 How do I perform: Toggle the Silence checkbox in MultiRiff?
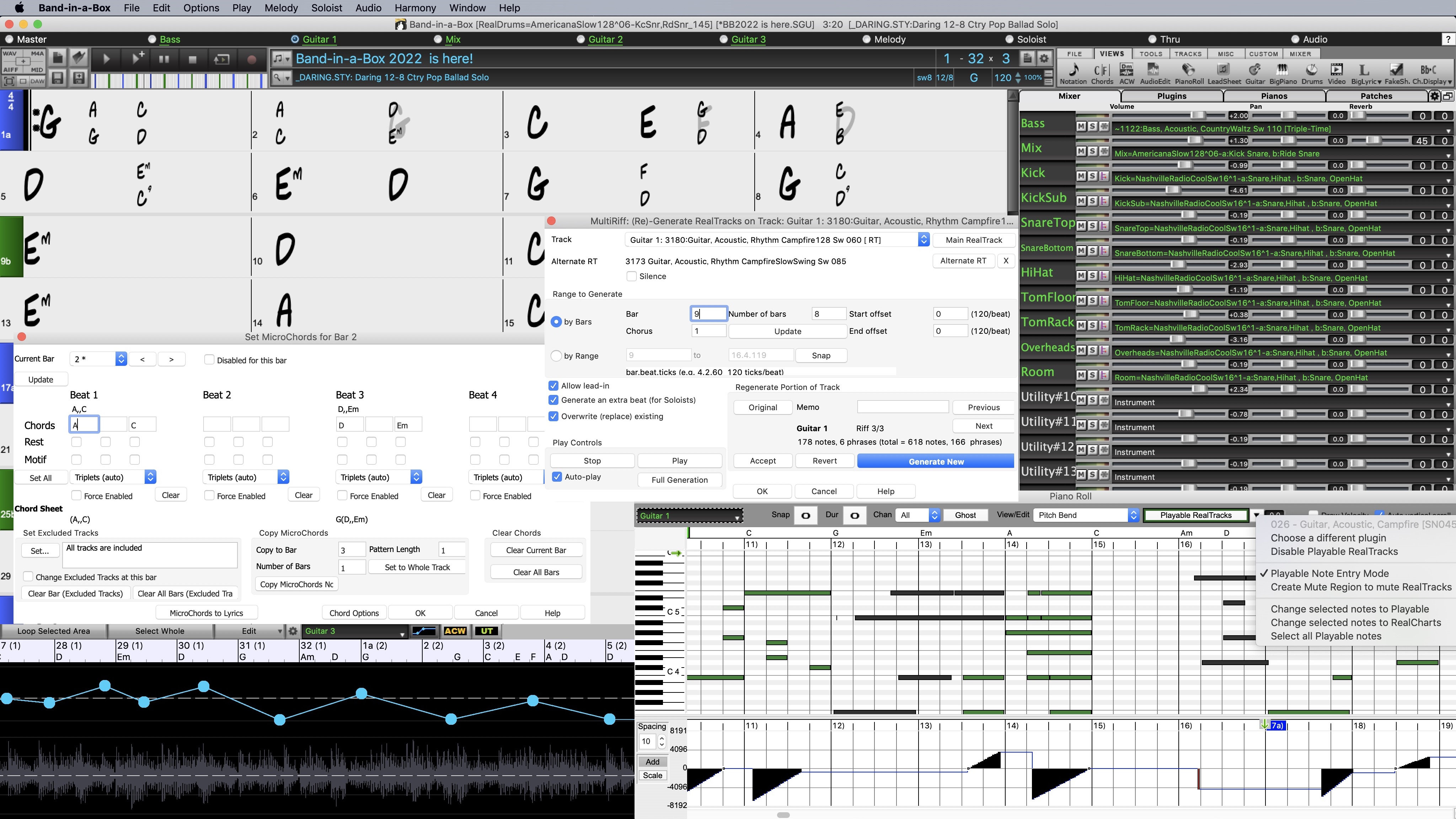(x=631, y=277)
